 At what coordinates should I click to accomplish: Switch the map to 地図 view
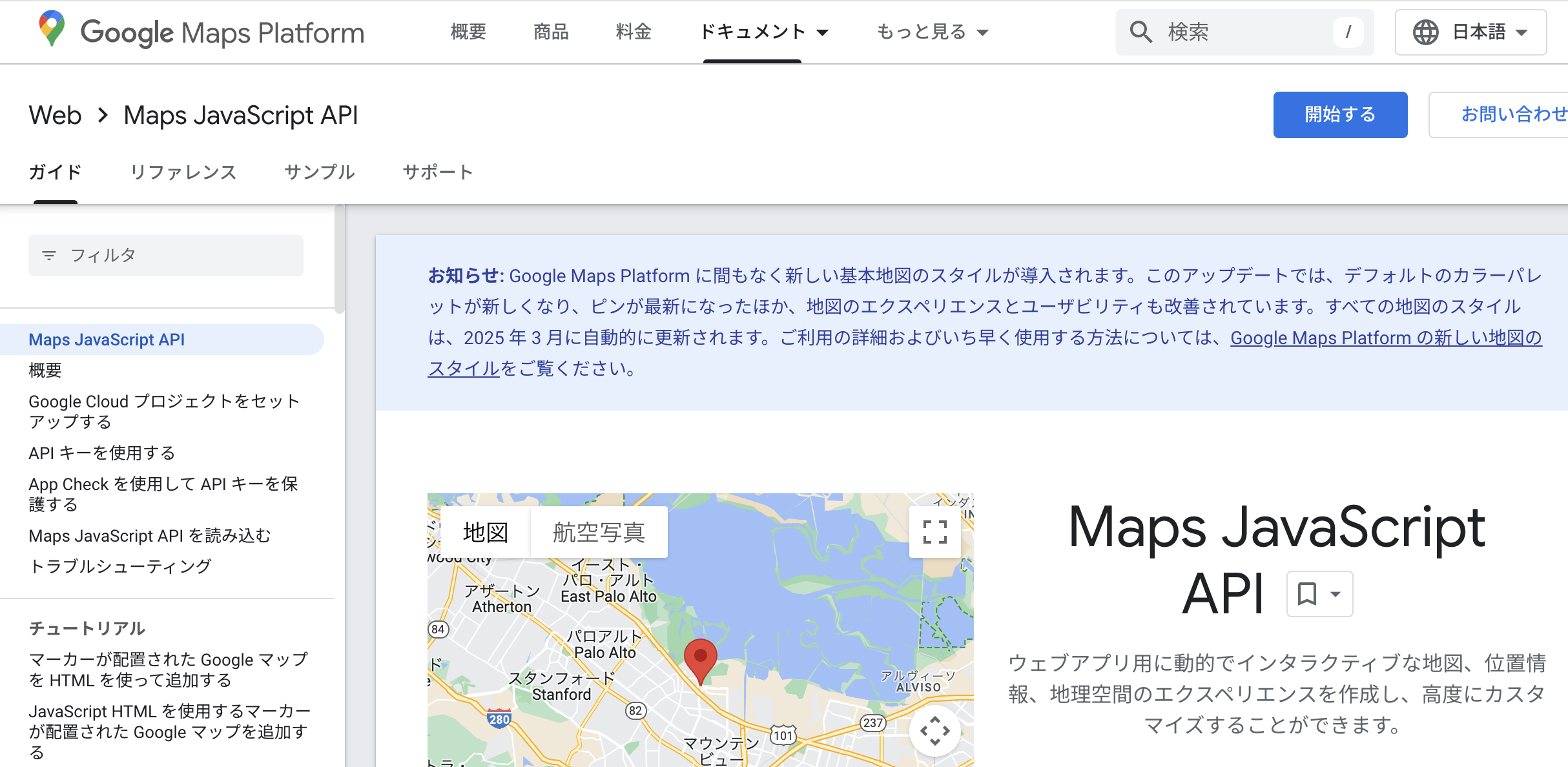pos(485,532)
